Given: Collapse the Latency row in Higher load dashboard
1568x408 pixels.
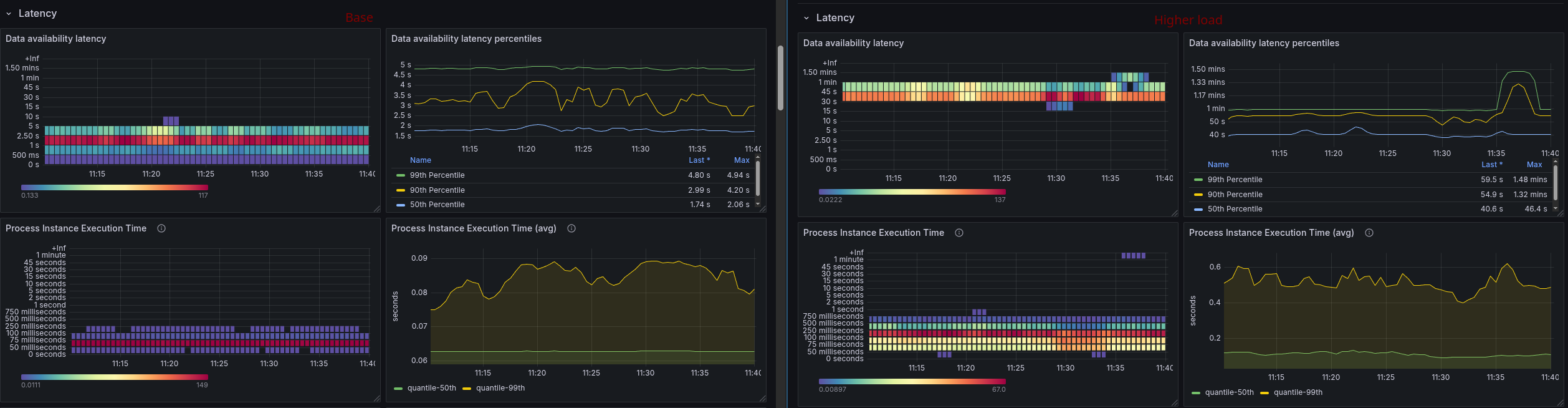Looking at the screenshot, I should click(x=806, y=18).
